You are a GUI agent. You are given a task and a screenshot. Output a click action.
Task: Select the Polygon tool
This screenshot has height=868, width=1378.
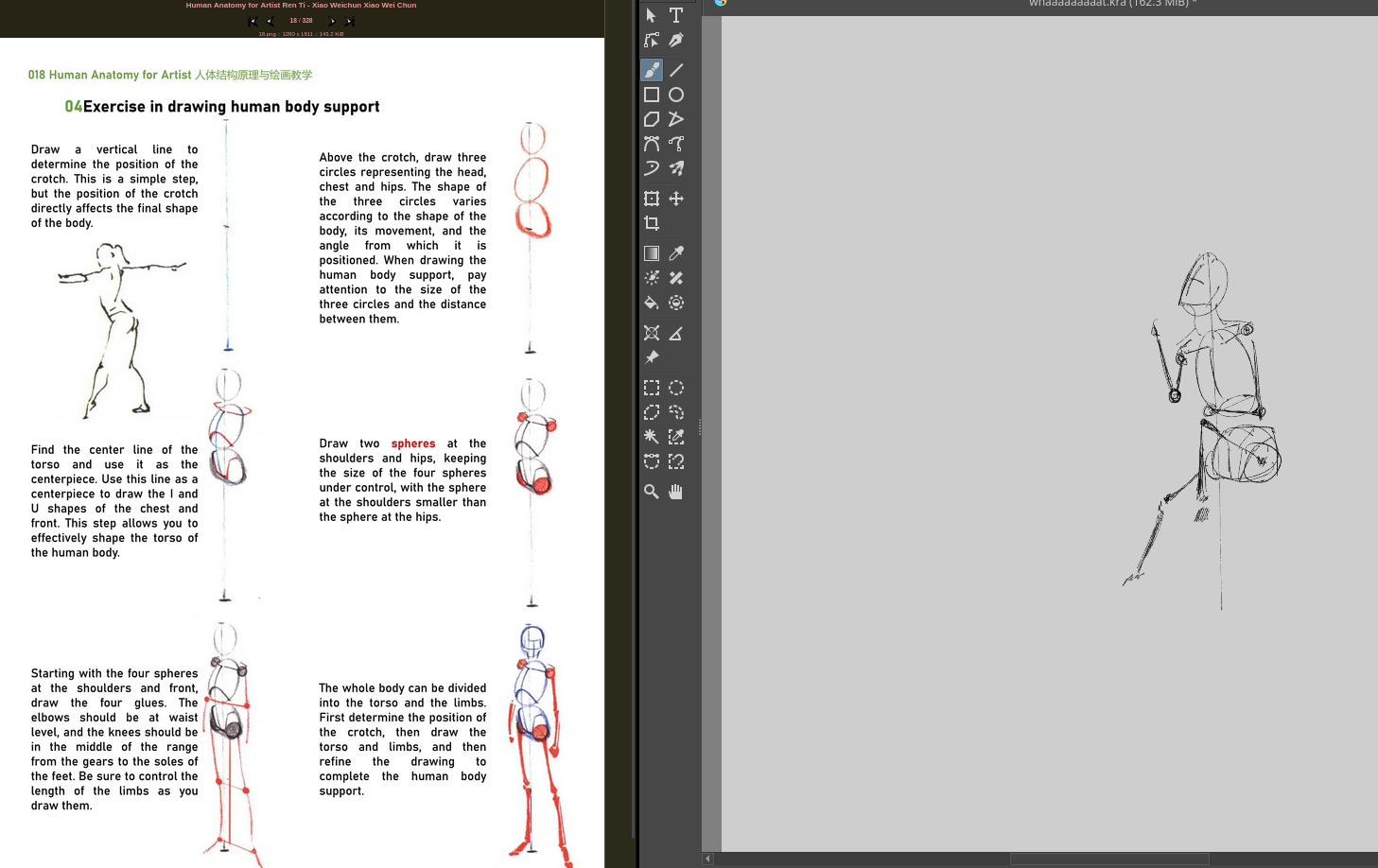coord(652,119)
